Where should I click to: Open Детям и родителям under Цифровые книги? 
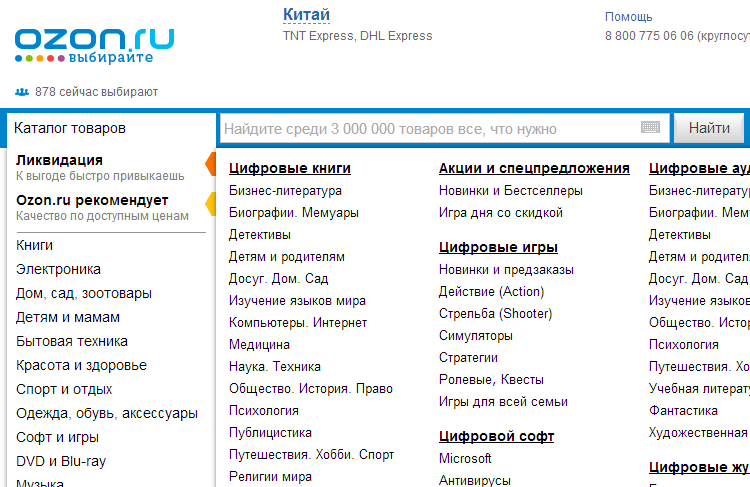pos(287,256)
